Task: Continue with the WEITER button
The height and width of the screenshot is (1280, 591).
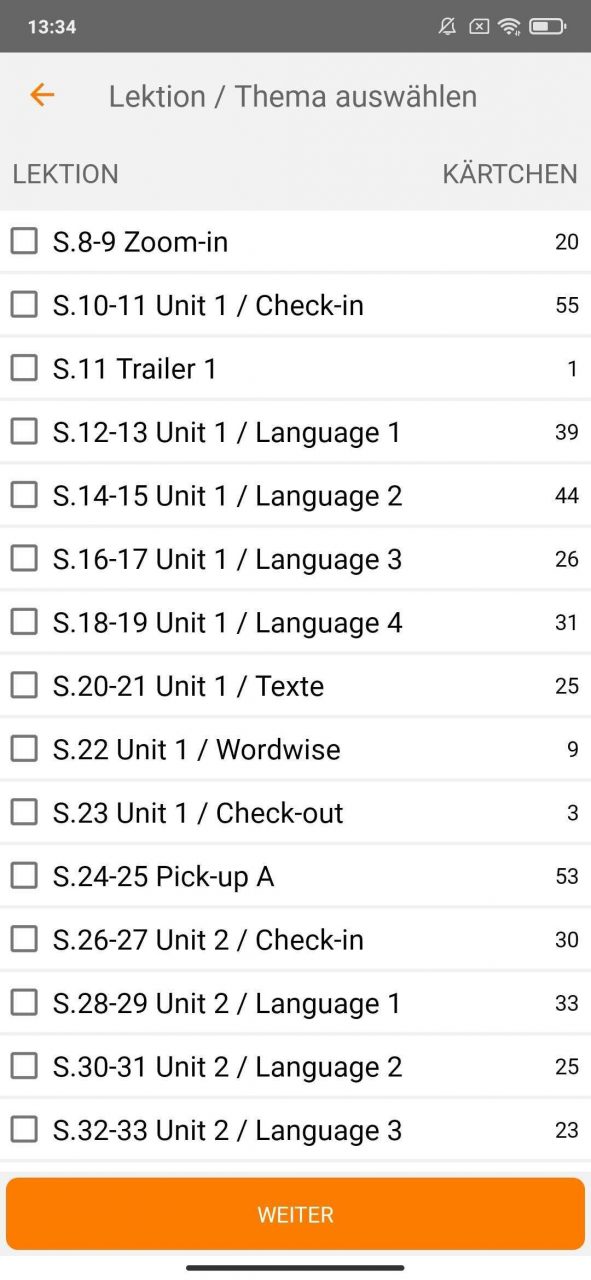Action: tap(295, 1214)
